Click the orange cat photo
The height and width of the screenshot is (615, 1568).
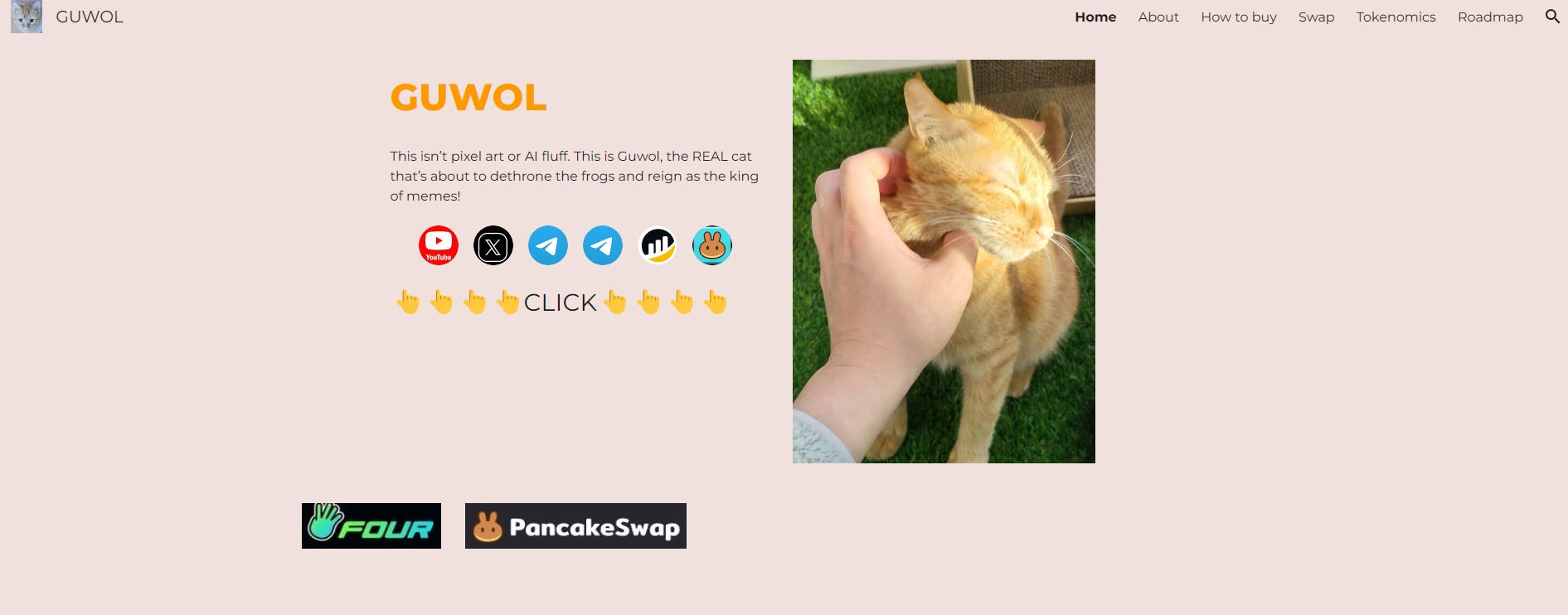(944, 261)
